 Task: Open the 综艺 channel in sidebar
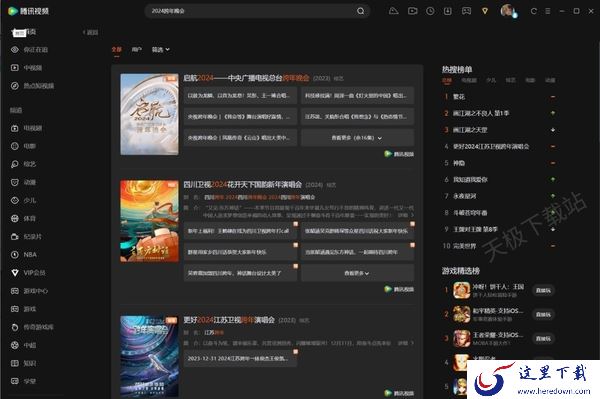(23, 164)
